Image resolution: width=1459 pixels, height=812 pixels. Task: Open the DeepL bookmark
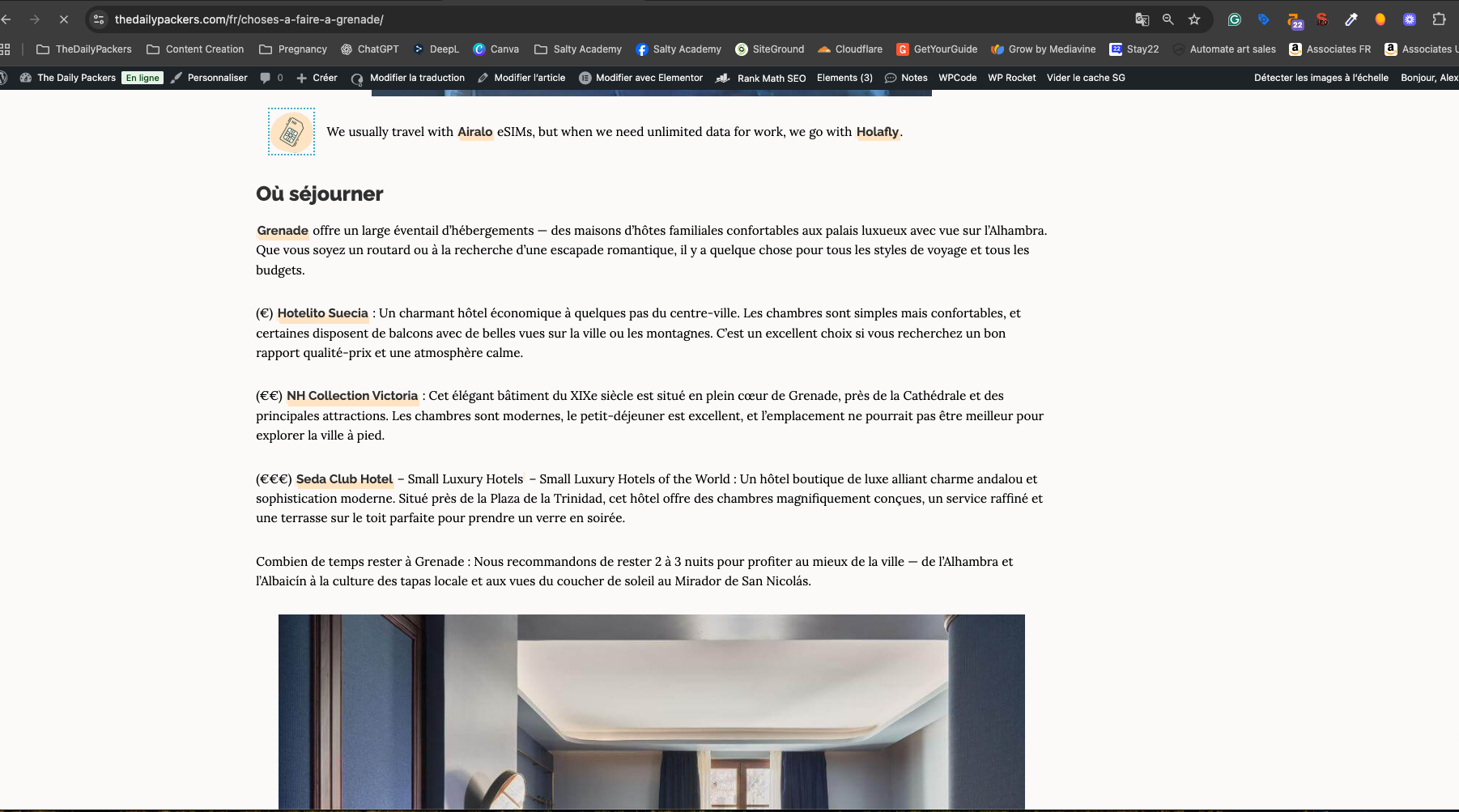(436, 49)
